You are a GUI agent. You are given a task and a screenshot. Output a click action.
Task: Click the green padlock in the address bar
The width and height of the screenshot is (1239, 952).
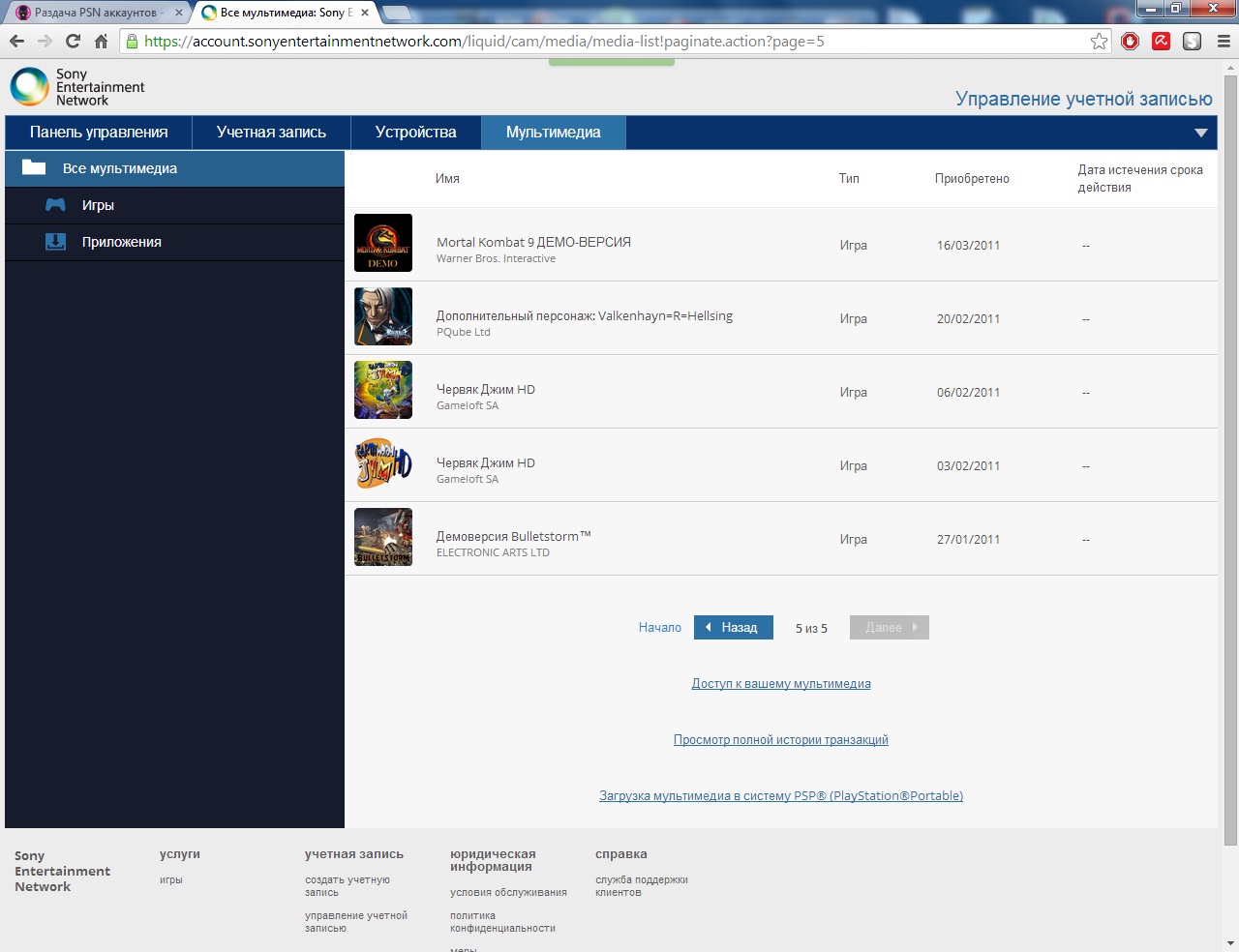click(133, 41)
